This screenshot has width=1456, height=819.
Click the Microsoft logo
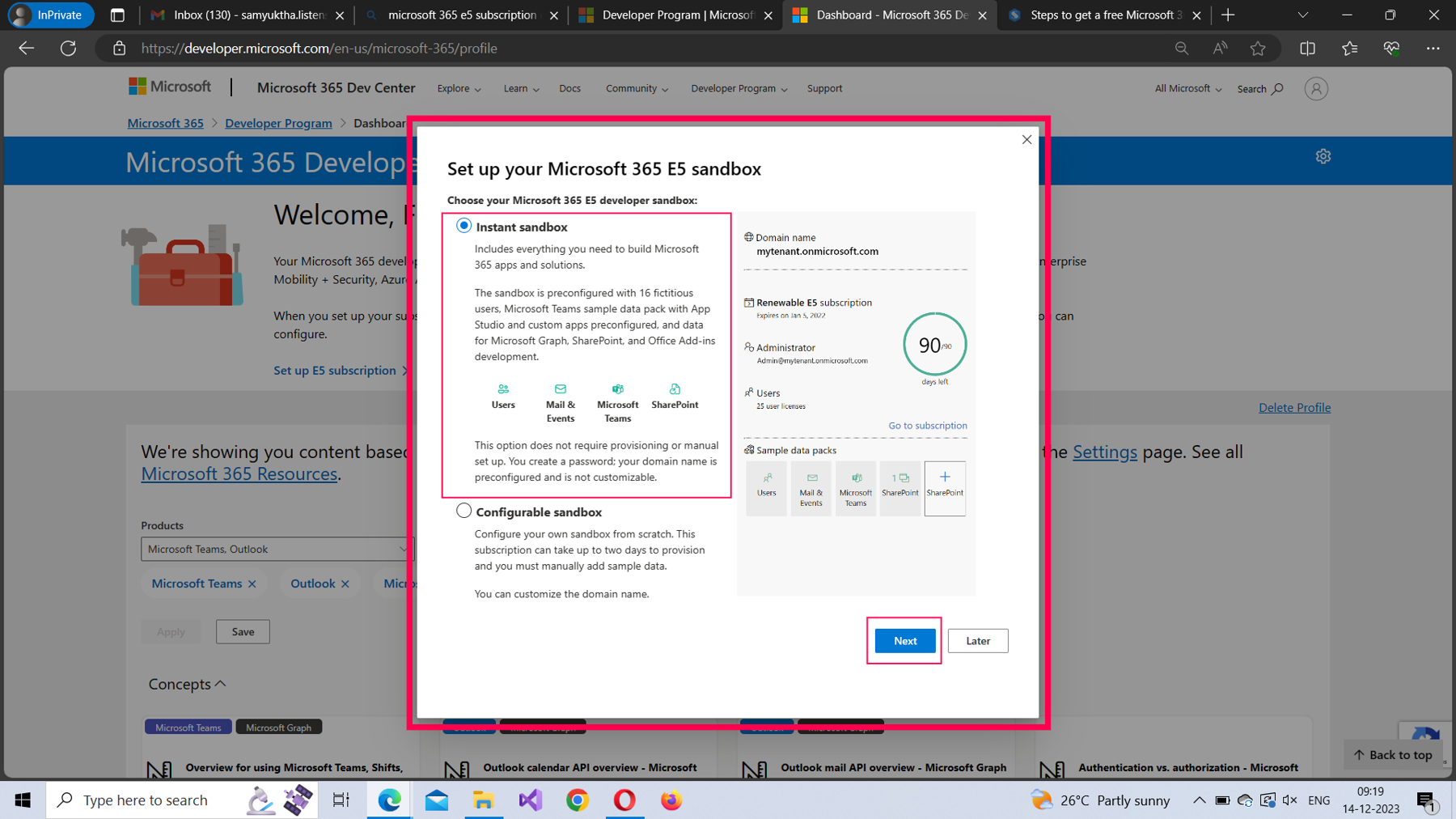(170, 87)
